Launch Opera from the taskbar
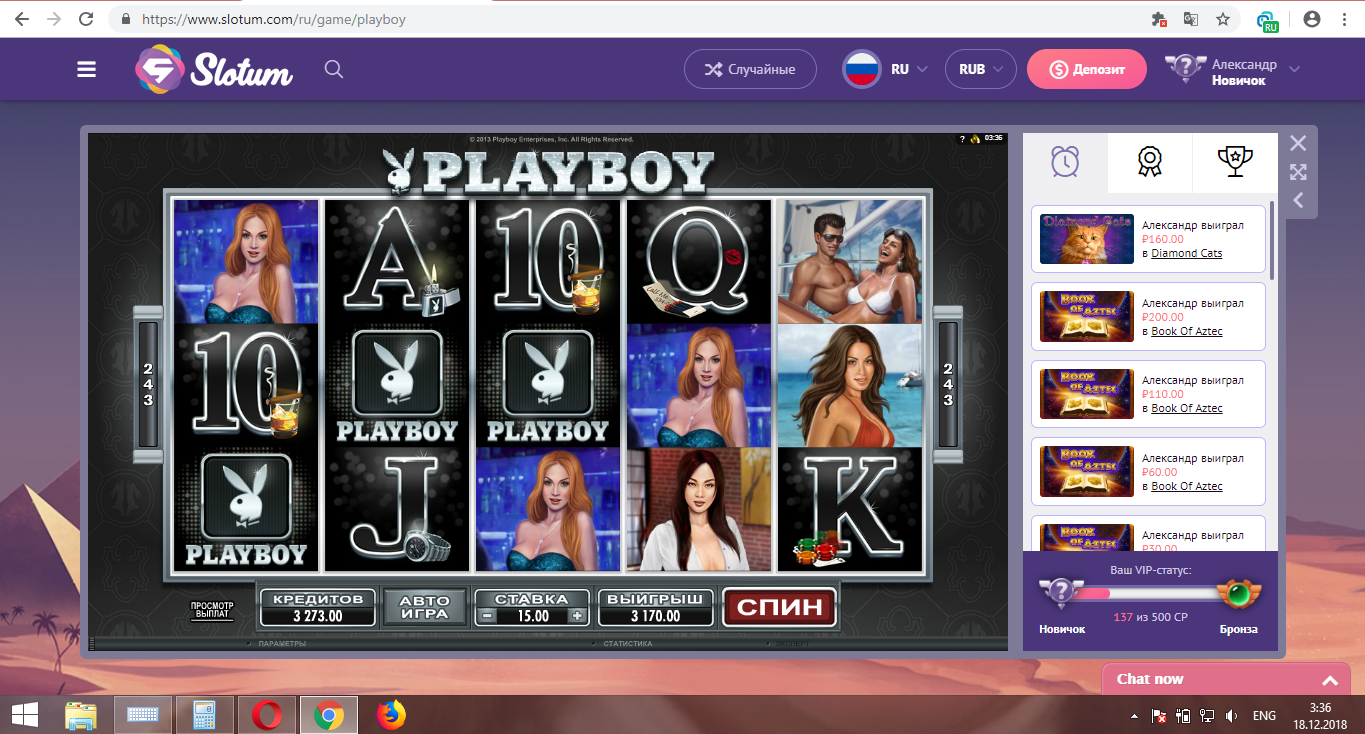This screenshot has height=734, width=1365. 267,715
